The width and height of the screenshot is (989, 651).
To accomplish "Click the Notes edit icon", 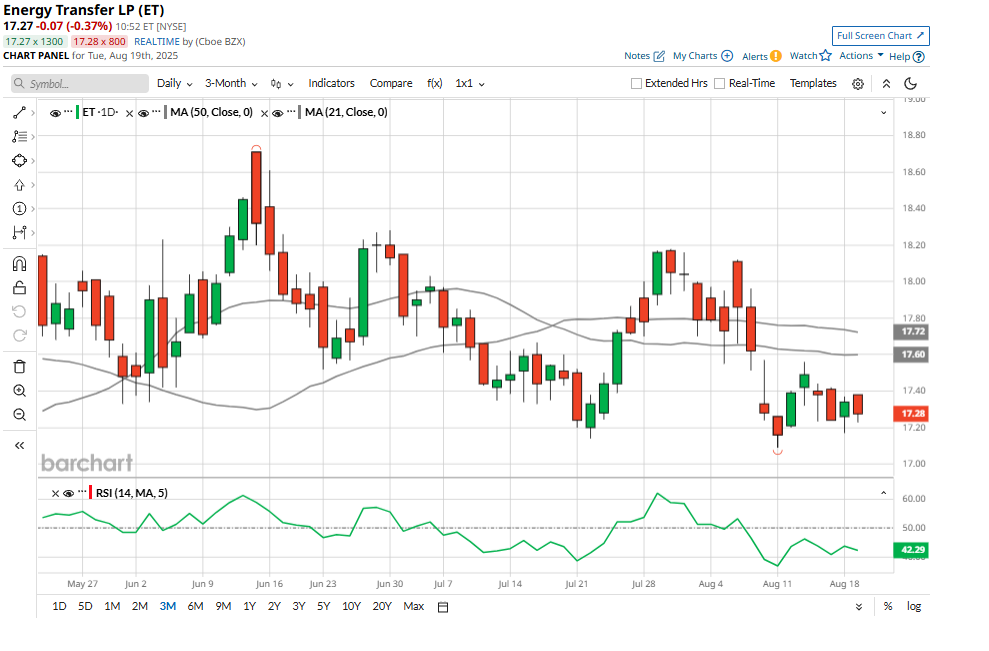I will [x=659, y=56].
